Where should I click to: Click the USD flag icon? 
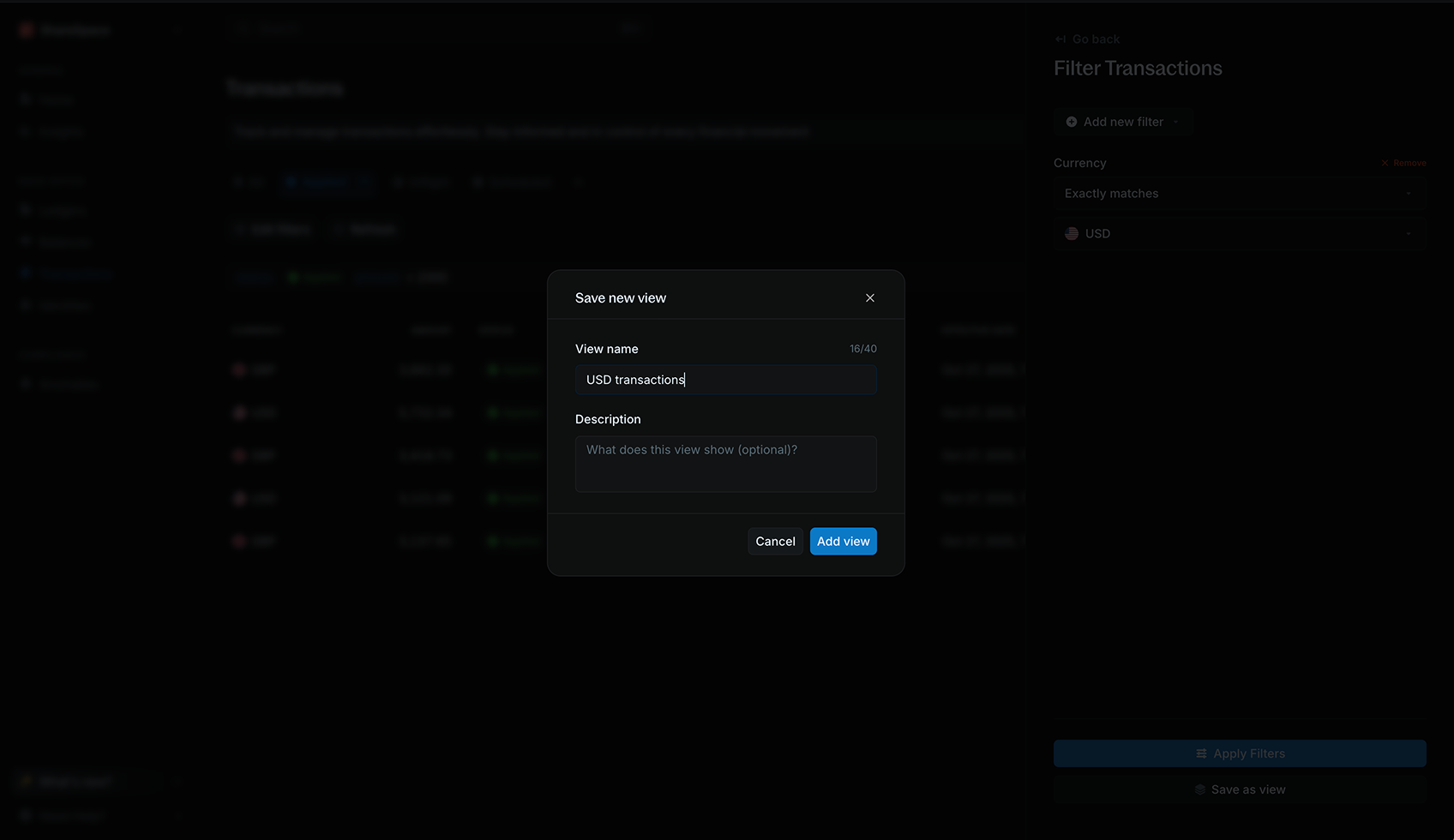point(1071,232)
